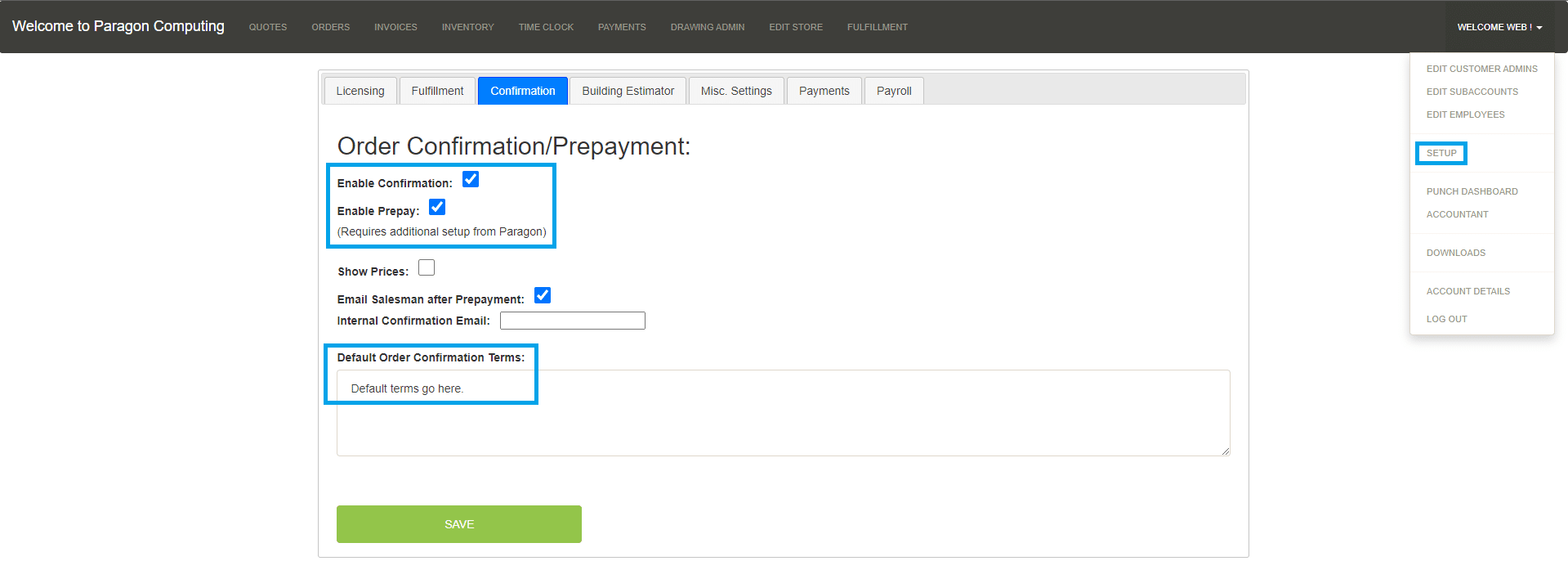Open the Payroll tab
The height and width of the screenshot is (561, 1568).
tap(893, 91)
